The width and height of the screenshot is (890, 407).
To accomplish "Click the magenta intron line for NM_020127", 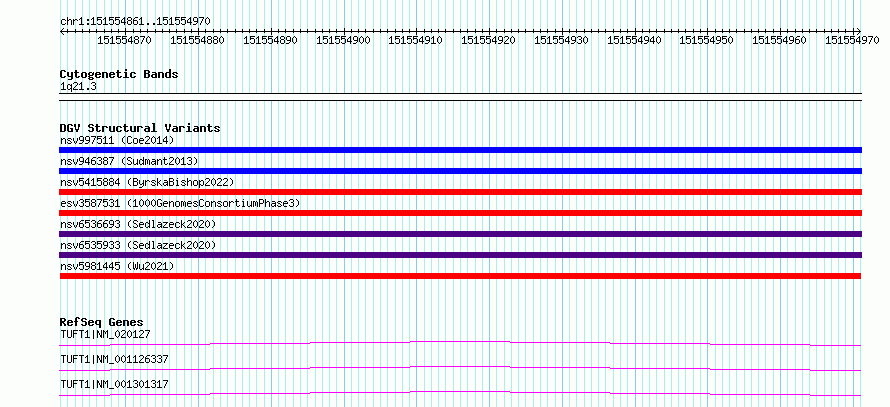I will (x=460, y=343).
